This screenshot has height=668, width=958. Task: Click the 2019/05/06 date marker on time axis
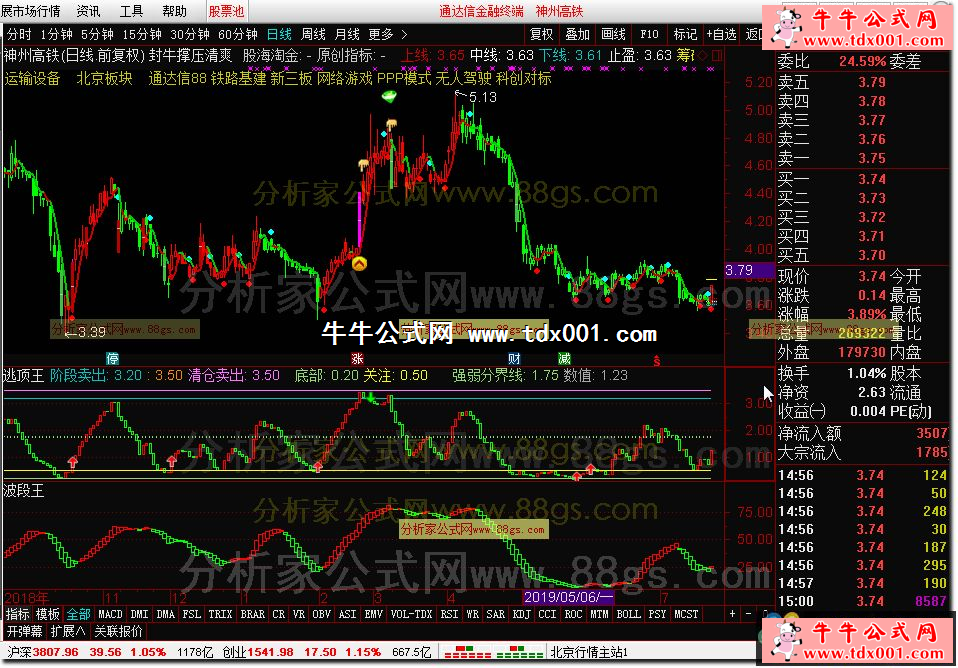[569, 596]
